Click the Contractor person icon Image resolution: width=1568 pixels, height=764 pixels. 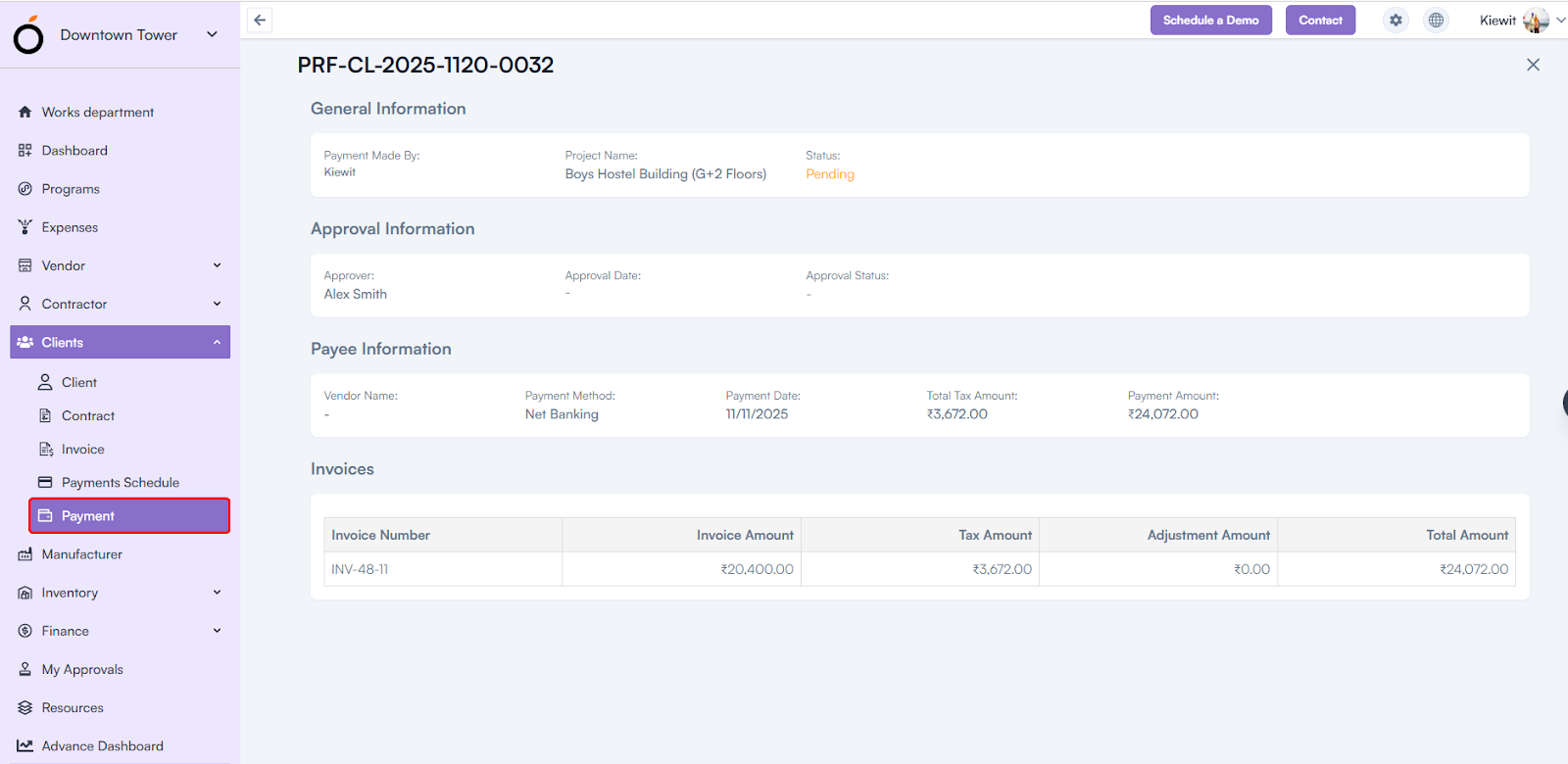coord(25,304)
